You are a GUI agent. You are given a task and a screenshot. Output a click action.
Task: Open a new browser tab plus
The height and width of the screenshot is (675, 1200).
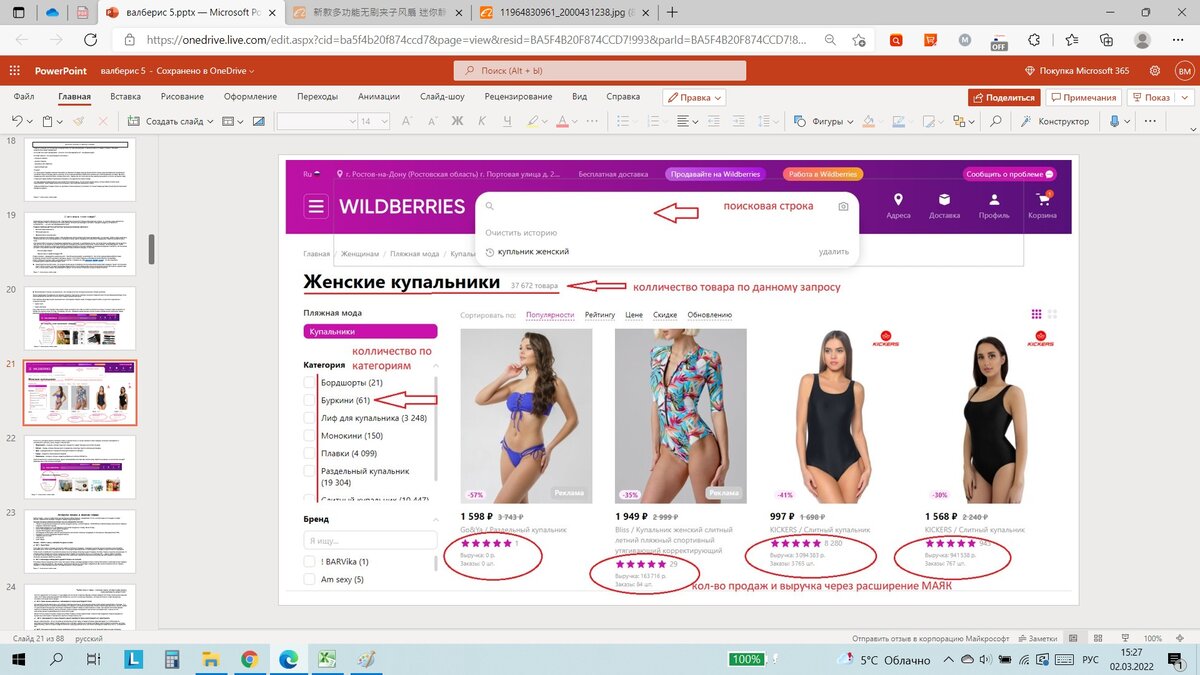tap(671, 12)
